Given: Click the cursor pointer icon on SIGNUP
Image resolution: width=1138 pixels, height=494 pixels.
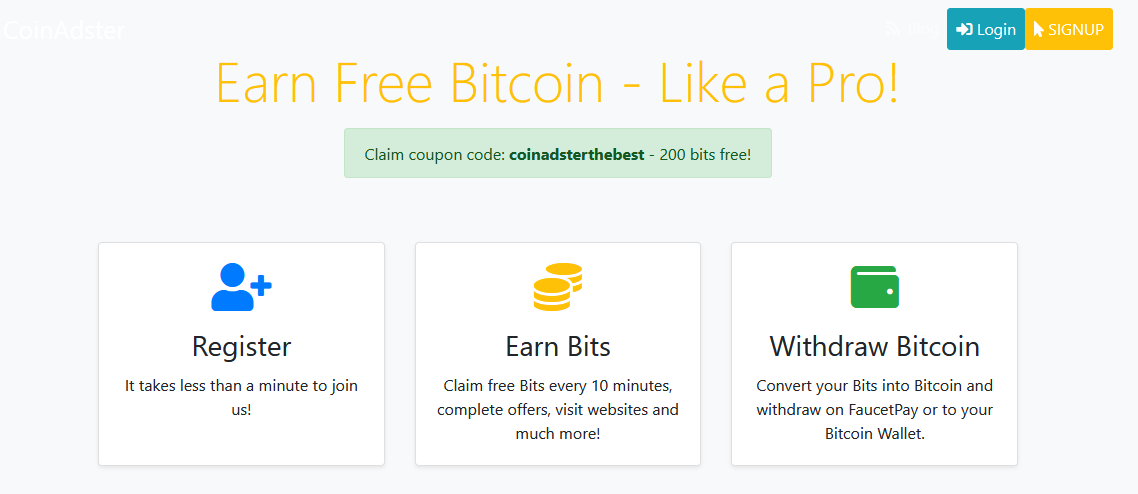Looking at the screenshot, I should pos(1039,30).
